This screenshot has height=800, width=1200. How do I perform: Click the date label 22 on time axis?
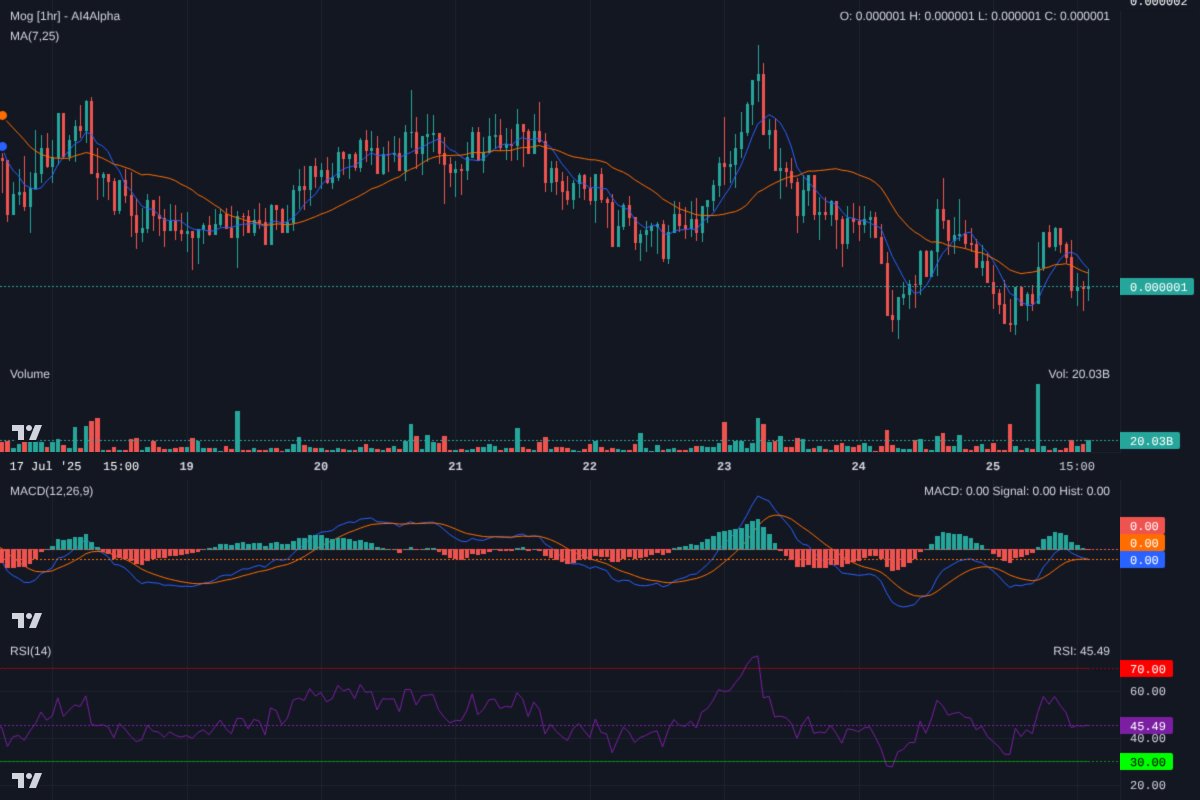590,466
